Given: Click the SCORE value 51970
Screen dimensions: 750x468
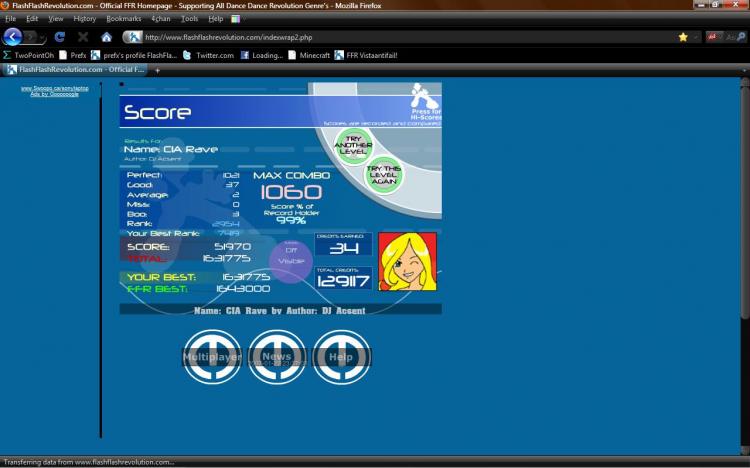Looking at the screenshot, I should point(232,246).
